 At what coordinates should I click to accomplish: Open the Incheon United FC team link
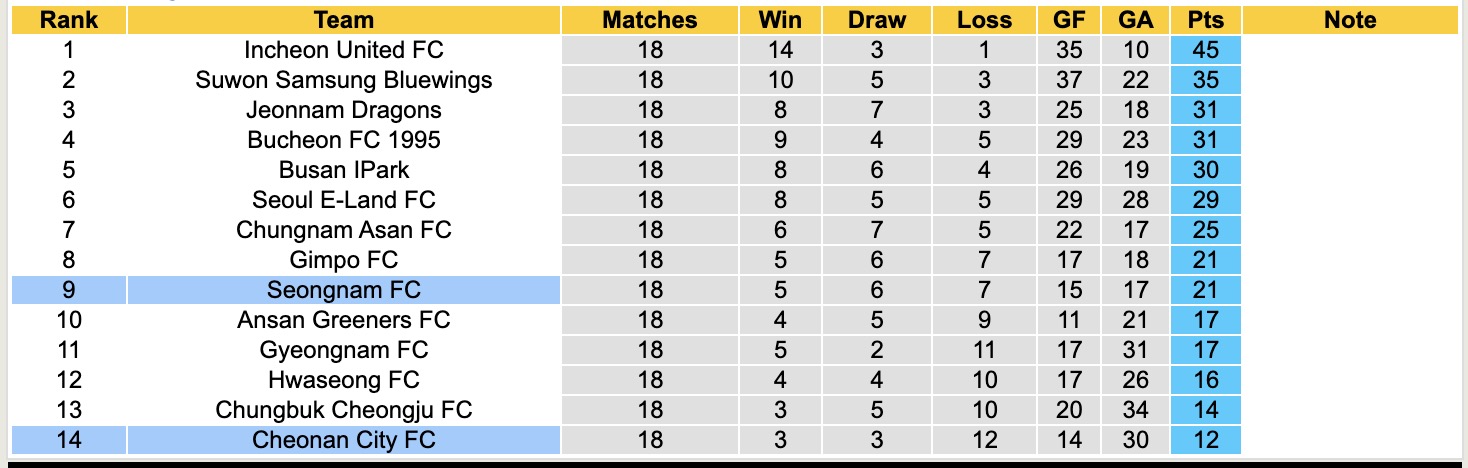click(x=344, y=50)
